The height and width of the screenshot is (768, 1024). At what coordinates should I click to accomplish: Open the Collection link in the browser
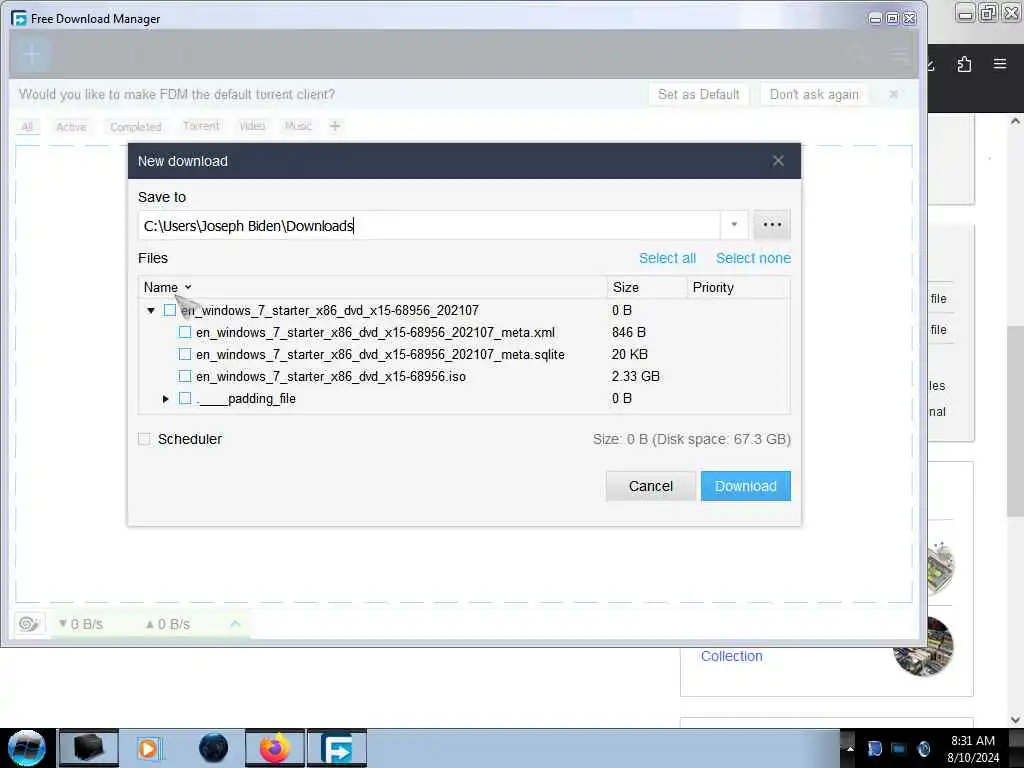(x=731, y=656)
